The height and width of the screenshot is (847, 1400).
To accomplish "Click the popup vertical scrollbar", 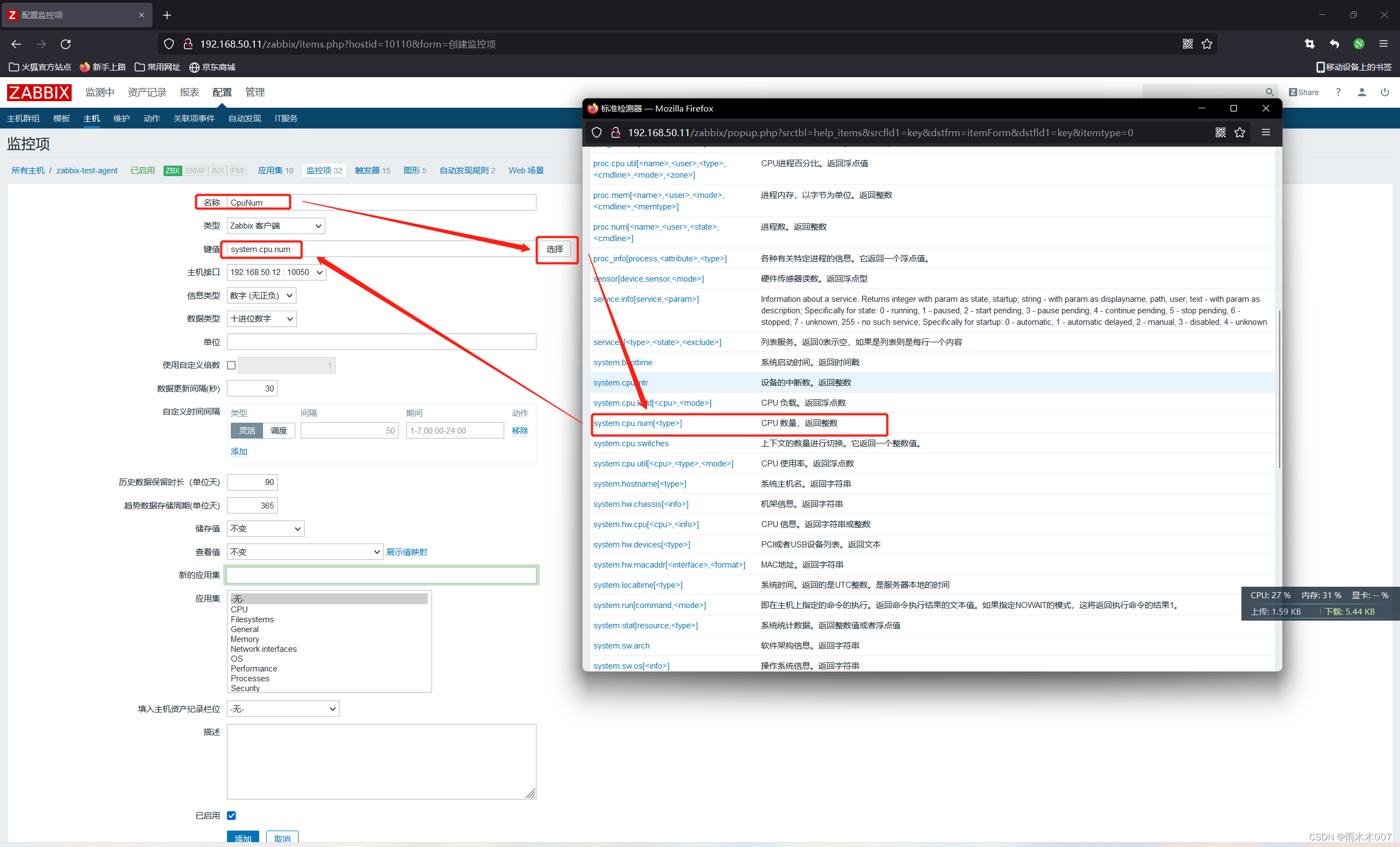I will tap(1279, 389).
